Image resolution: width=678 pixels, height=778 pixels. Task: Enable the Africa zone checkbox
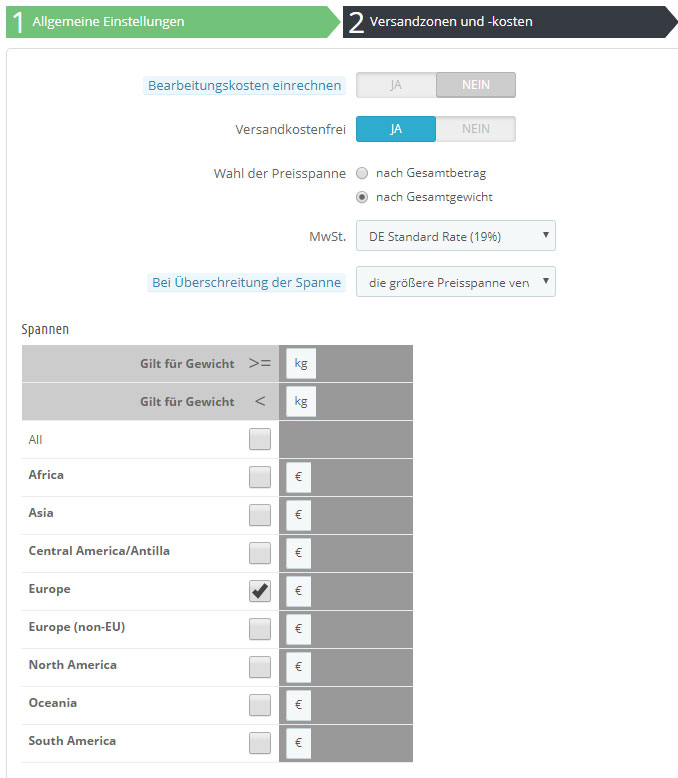260,477
